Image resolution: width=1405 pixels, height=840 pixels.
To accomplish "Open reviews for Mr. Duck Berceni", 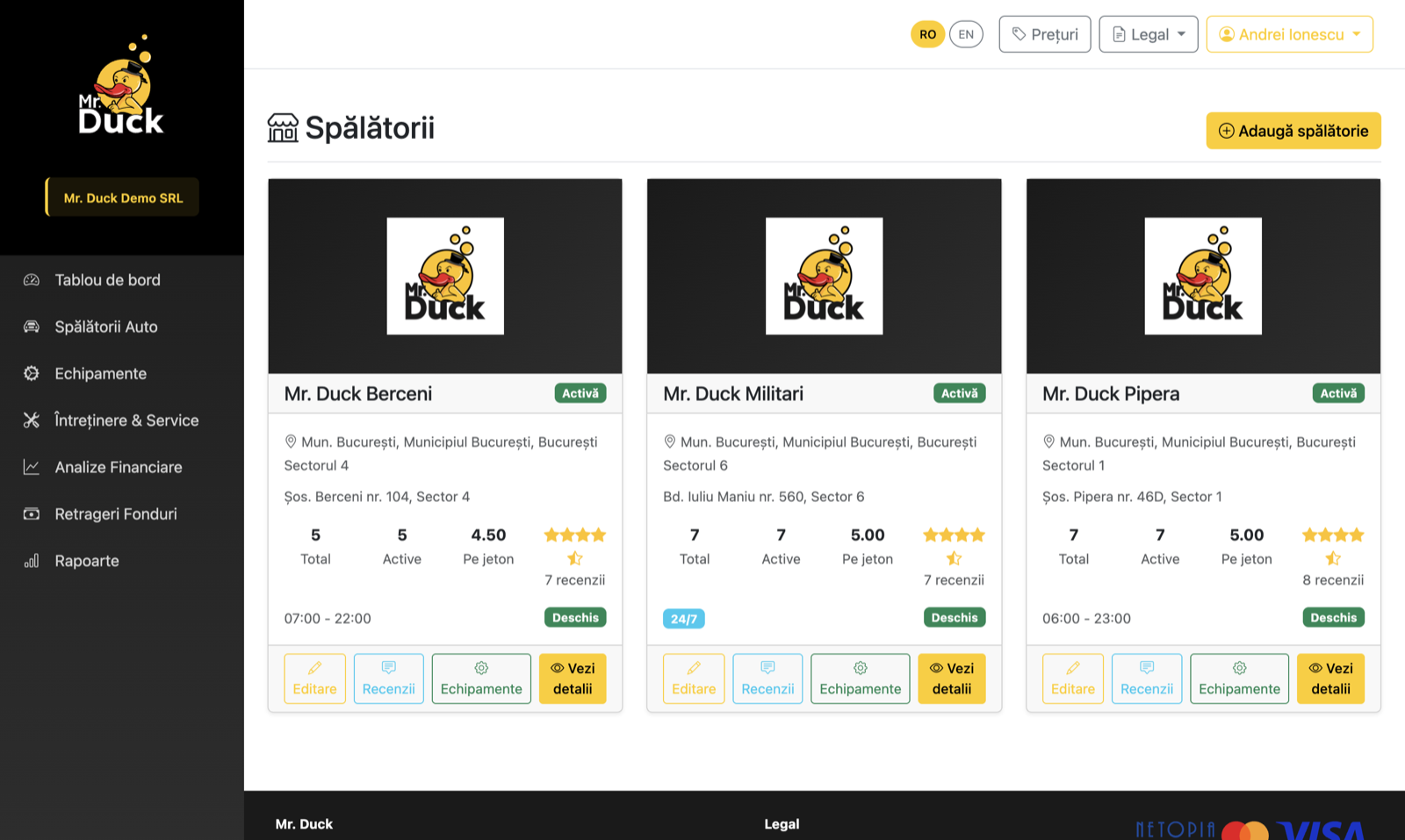I will pyautogui.click(x=388, y=678).
